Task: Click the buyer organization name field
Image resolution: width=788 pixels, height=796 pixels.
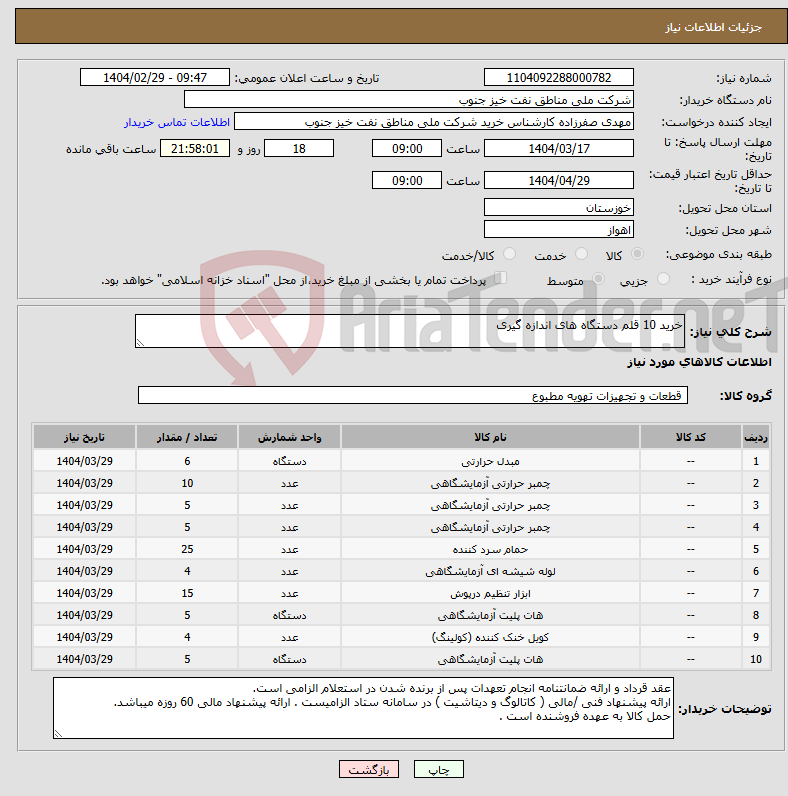Action: click(x=409, y=100)
